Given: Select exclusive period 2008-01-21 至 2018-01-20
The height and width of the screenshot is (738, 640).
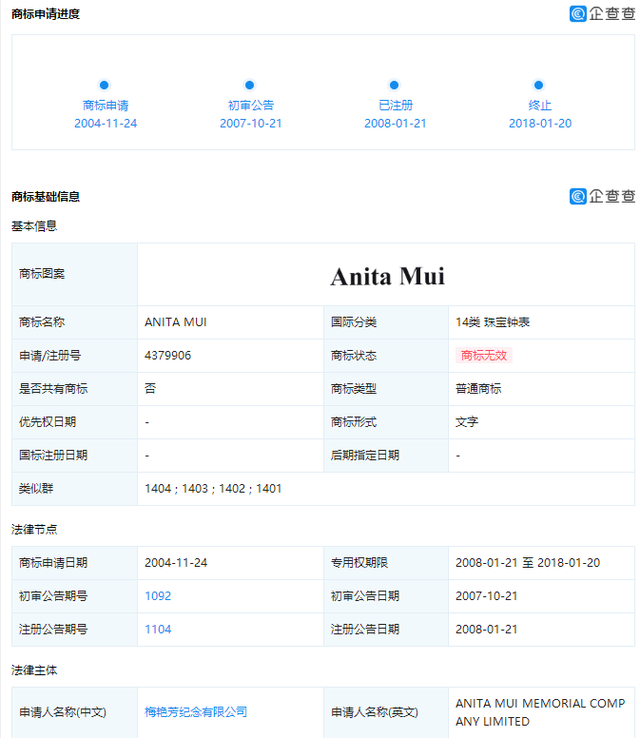Looking at the screenshot, I should tap(528, 563).
